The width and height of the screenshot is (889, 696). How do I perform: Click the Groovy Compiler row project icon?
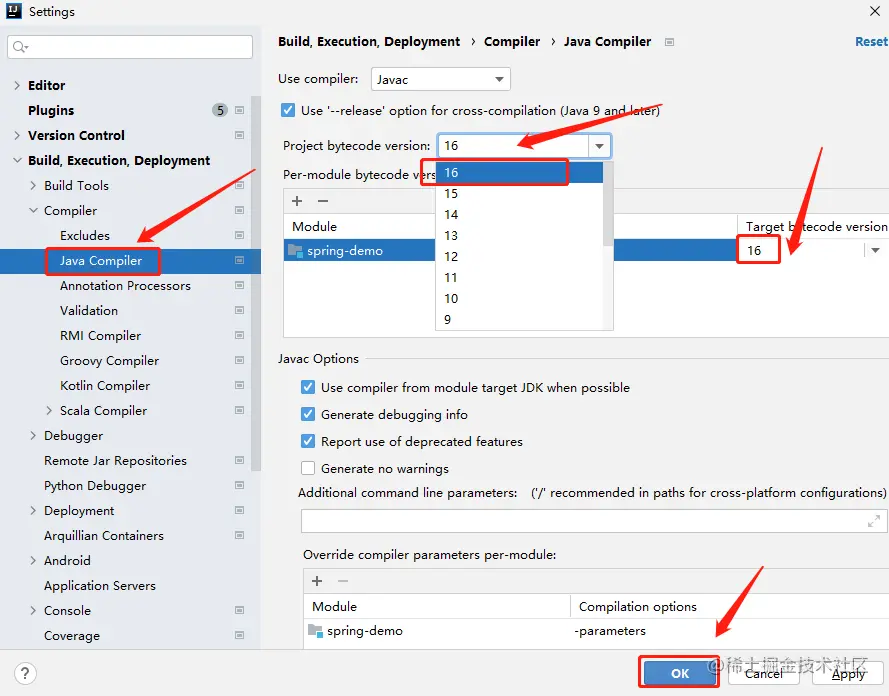pyautogui.click(x=239, y=360)
